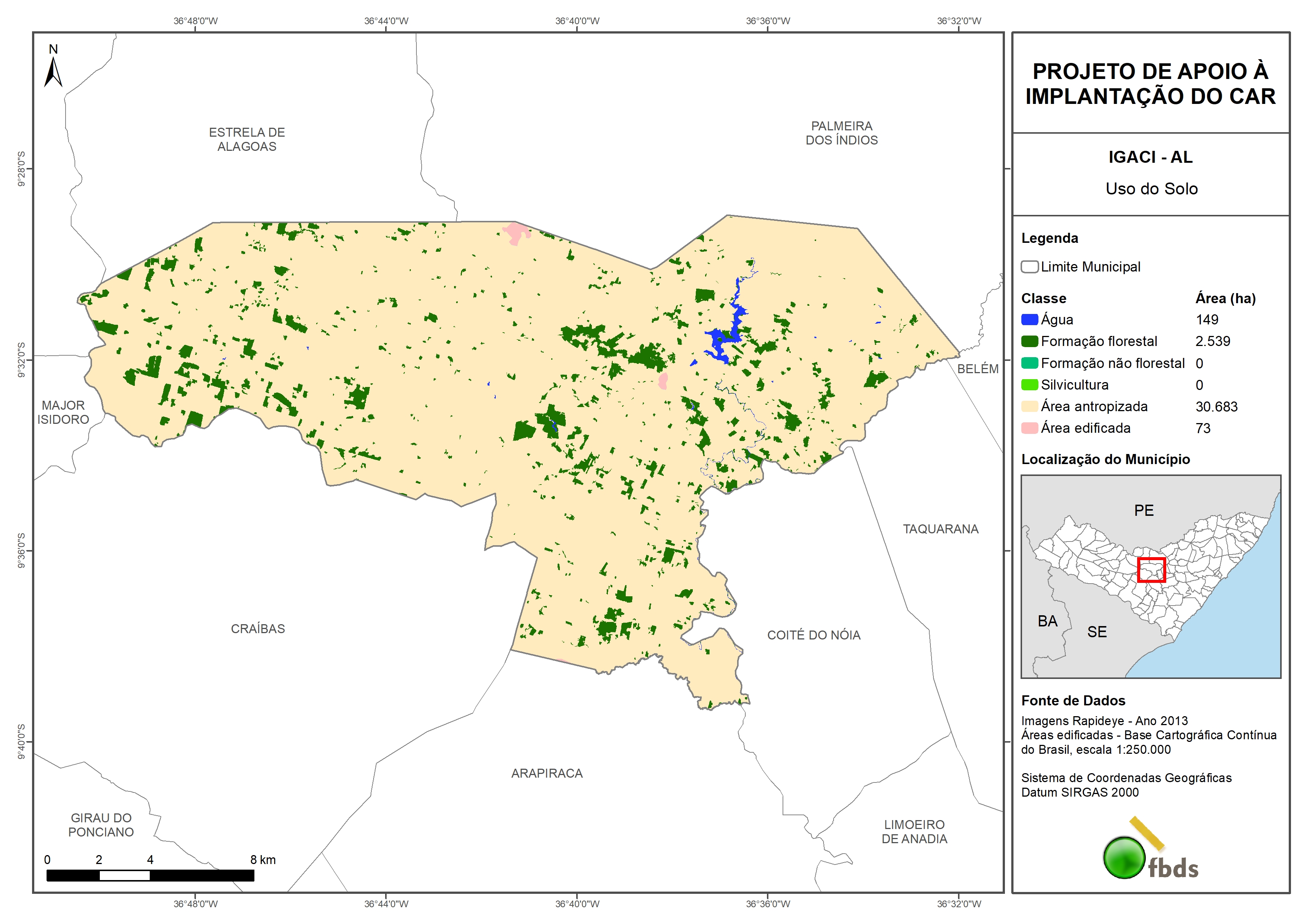Click the ESTRELA DE ALAGOAS label
This screenshot has width=1307, height=924.
pos(247,140)
